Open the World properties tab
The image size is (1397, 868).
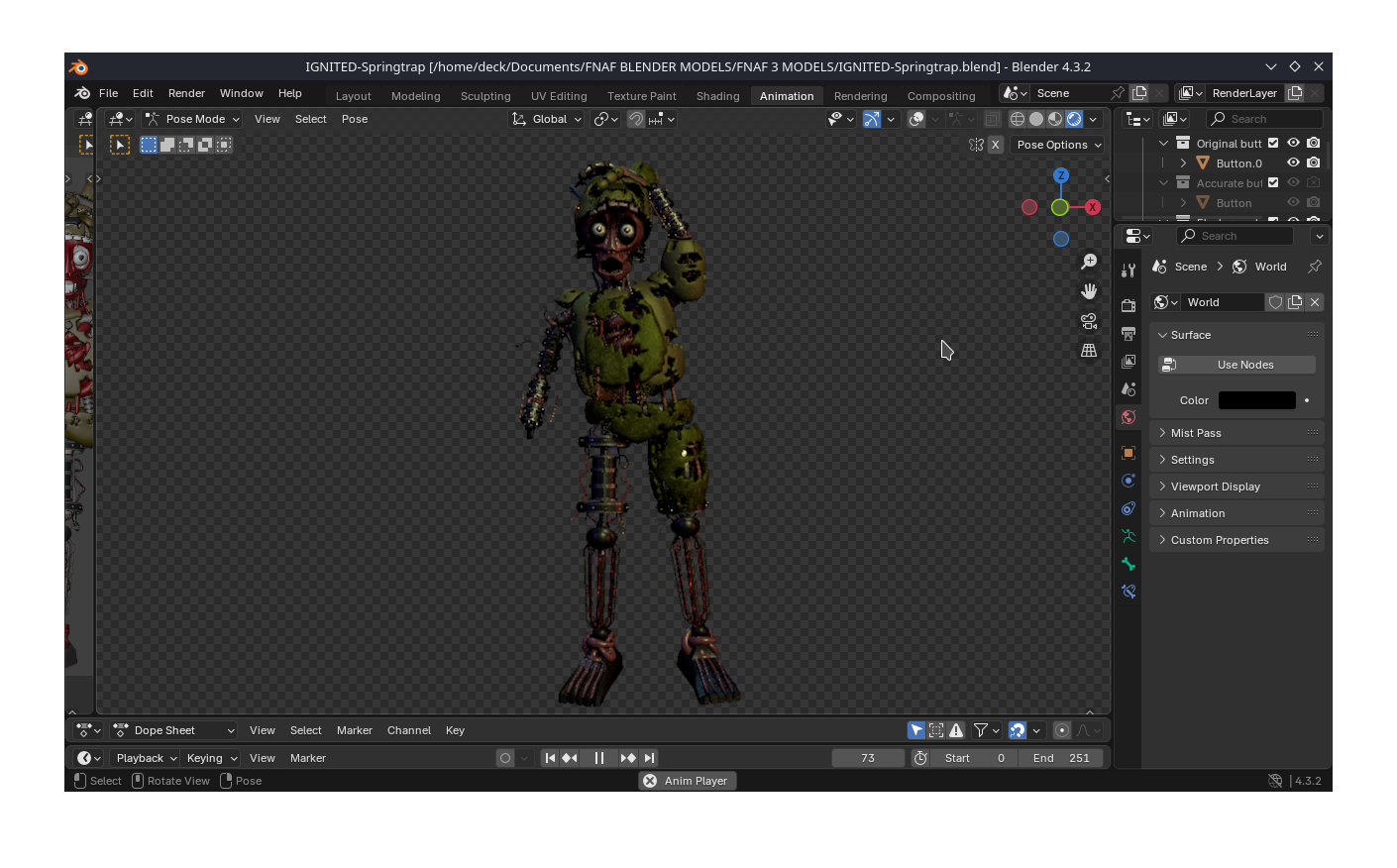coord(1128,417)
